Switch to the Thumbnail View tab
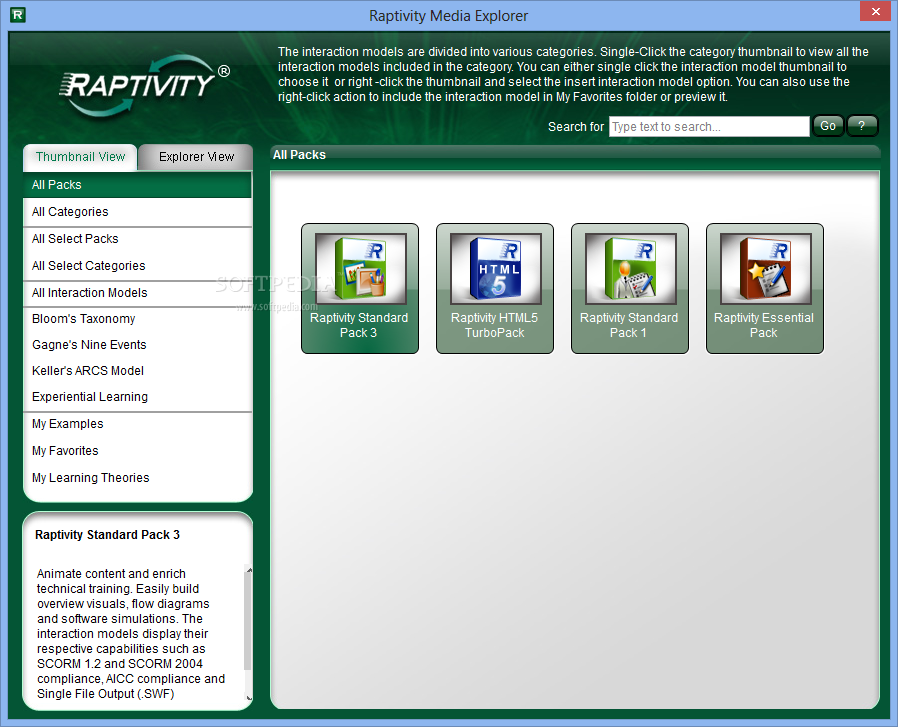The width and height of the screenshot is (898, 727). point(80,157)
